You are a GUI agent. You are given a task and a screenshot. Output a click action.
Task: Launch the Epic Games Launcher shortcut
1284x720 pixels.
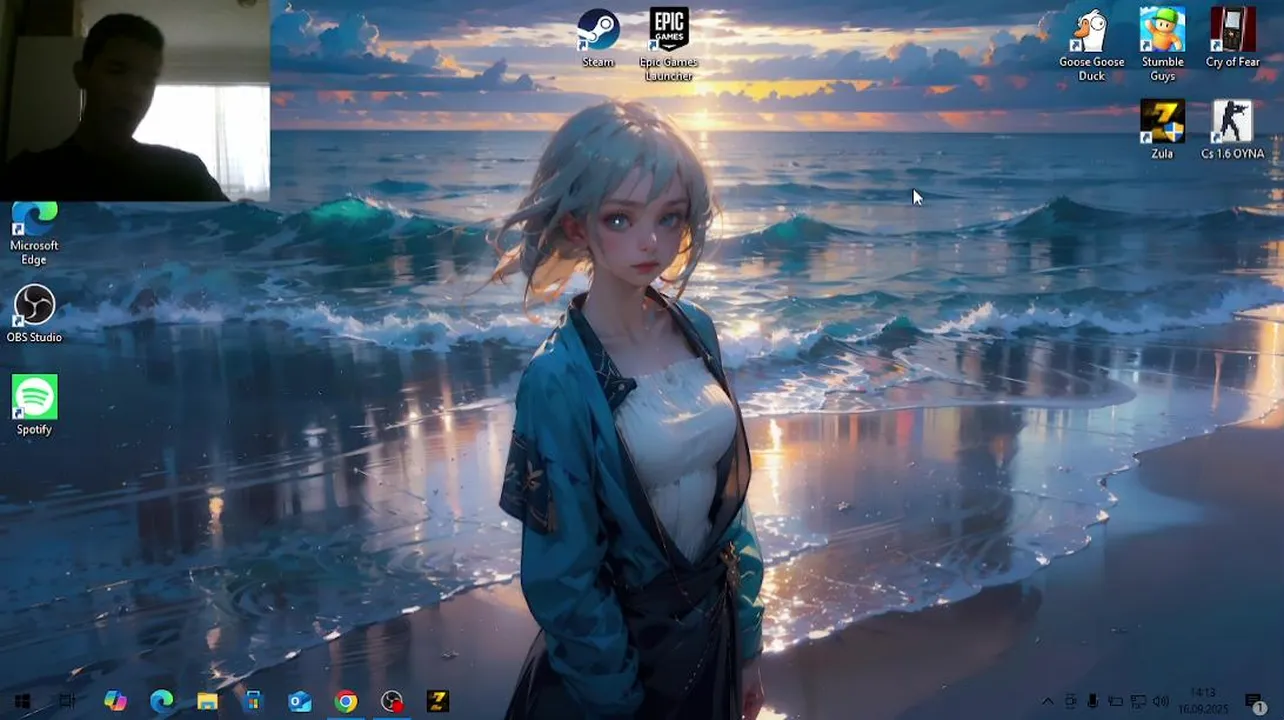(669, 45)
